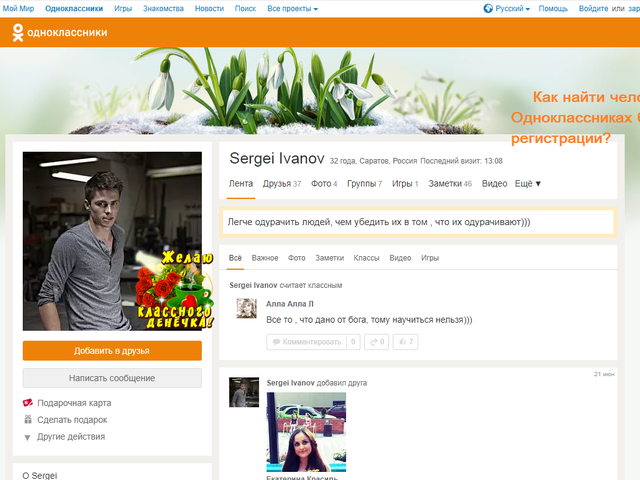Viewport: 640px width, 480px height.
Task: Open the Группы profile tab
Action: [x=364, y=184]
